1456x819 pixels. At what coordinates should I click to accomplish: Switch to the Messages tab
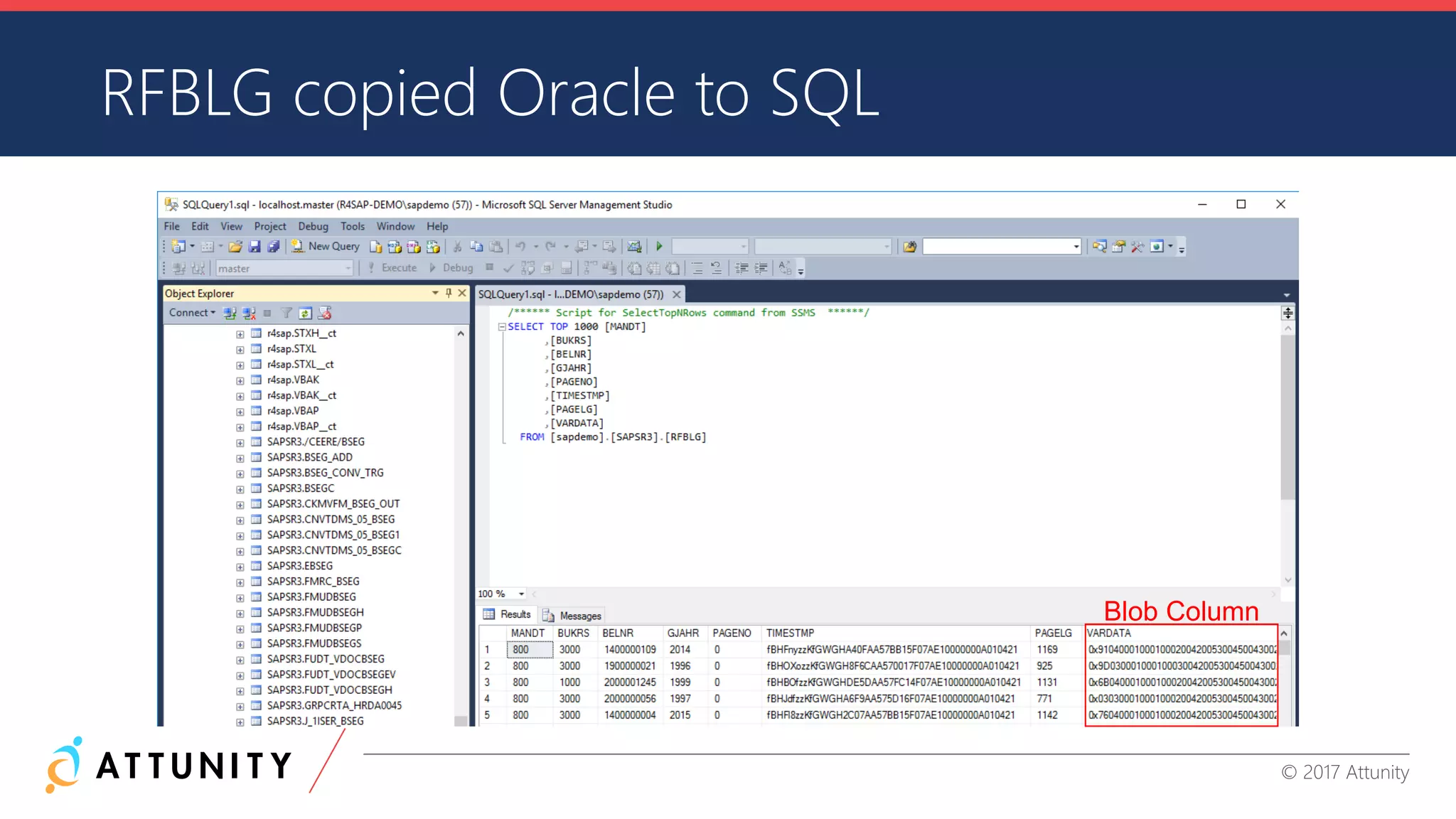(x=572, y=616)
